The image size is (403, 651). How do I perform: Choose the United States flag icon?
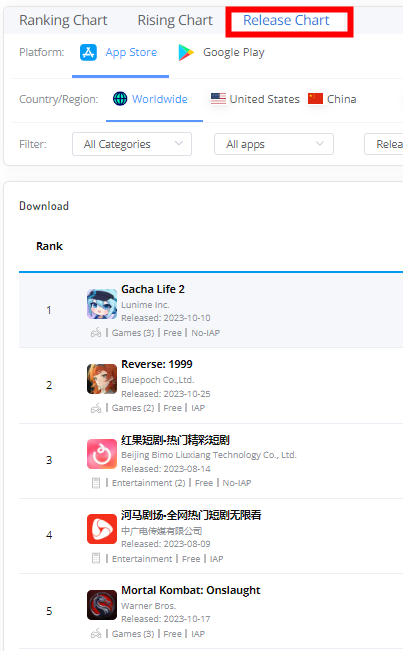pyautogui.click(x=218, y=99)
